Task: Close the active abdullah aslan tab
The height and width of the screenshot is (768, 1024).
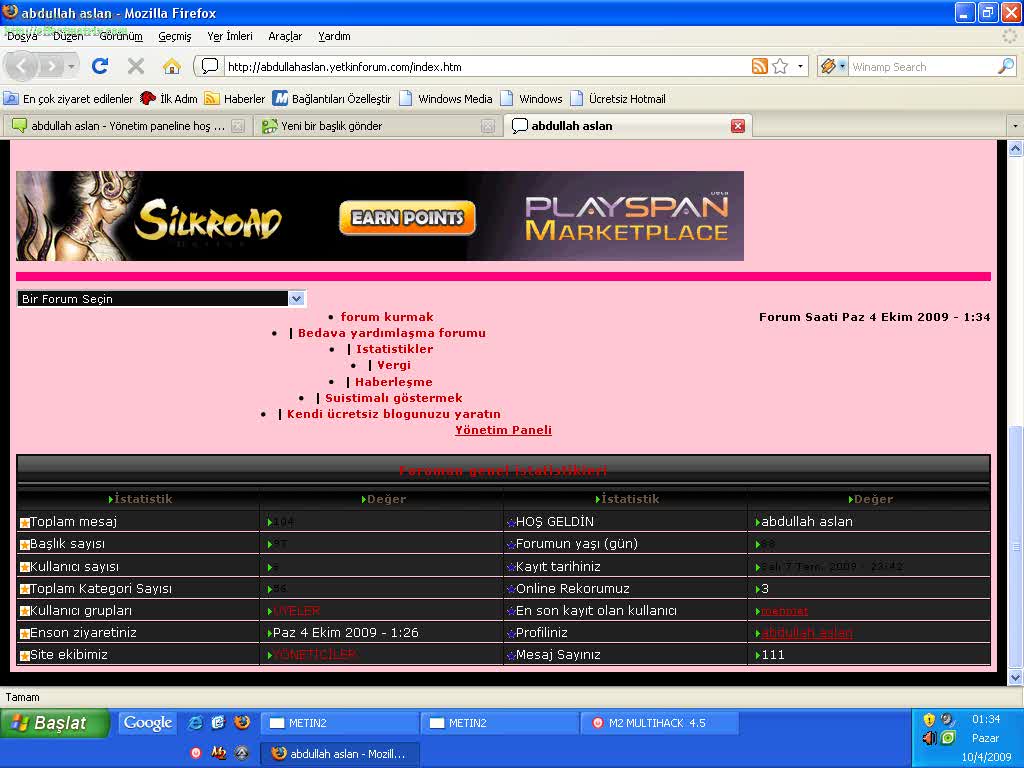Action: (x=738, y=126)
